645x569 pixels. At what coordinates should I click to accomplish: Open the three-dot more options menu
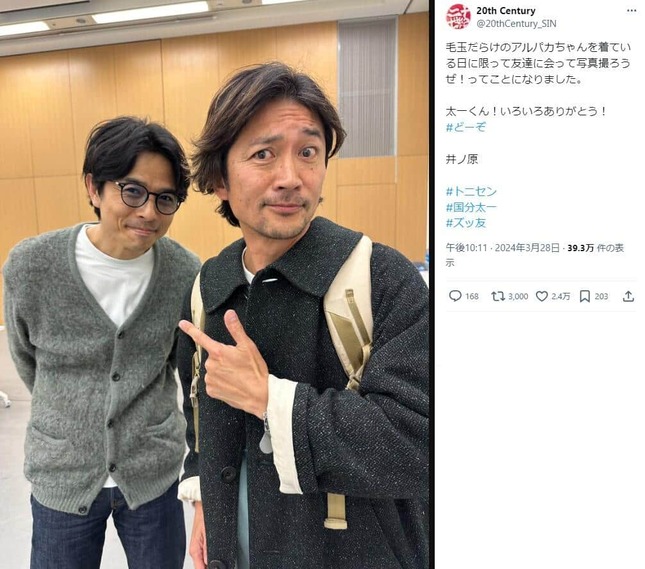pyautogui.click(x=631, y=11)
